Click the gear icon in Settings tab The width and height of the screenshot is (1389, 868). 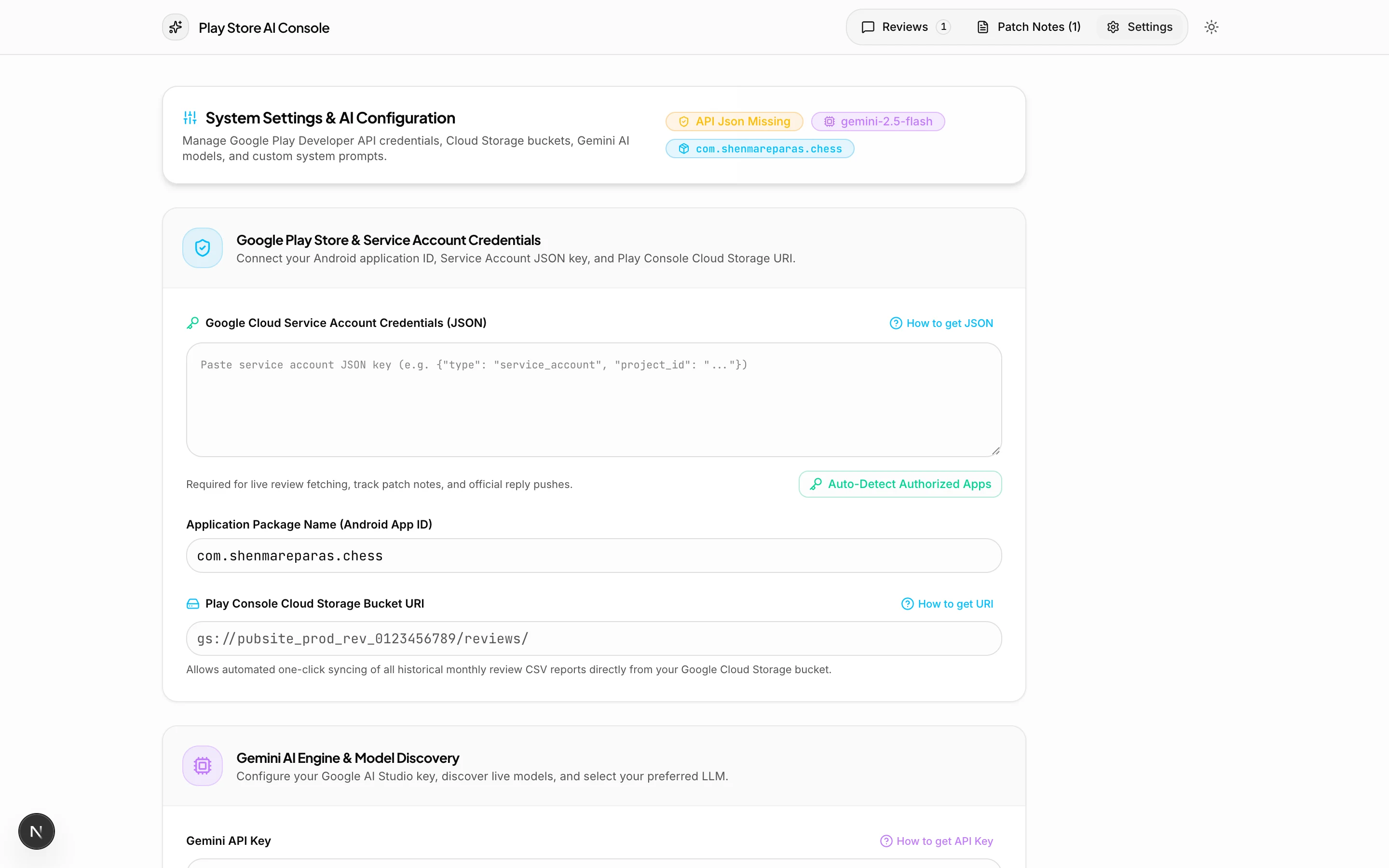pos(1113,27)
